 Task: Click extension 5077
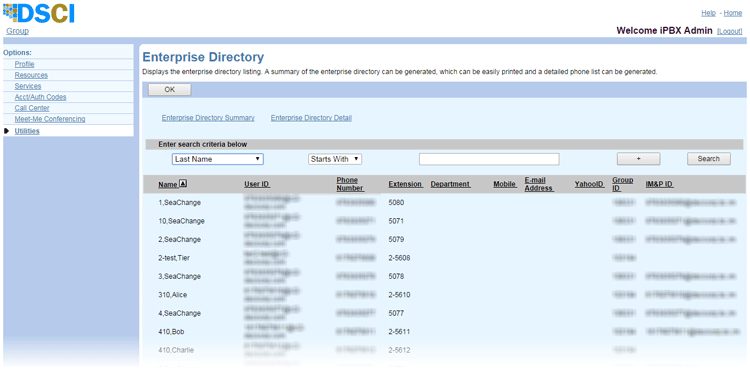pyautogui.click(x=397, y=313)
